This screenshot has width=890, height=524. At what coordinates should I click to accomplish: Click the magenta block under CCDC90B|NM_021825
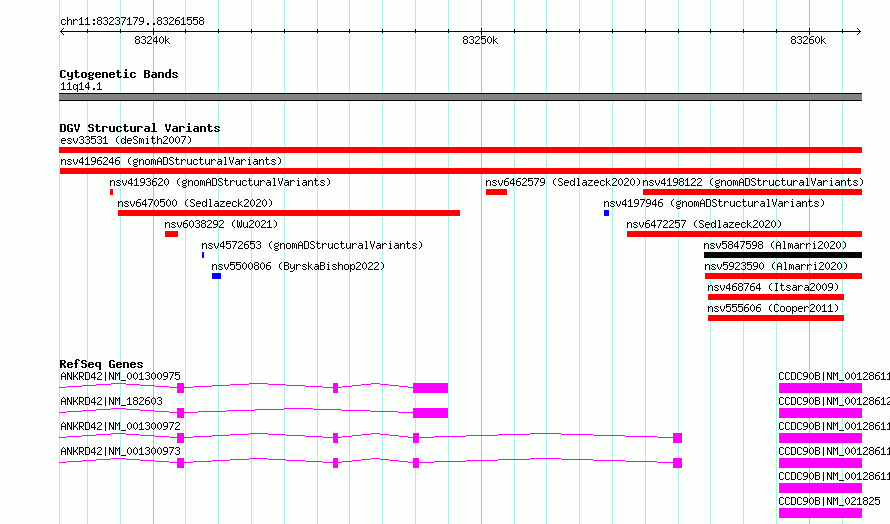point(820,513)
